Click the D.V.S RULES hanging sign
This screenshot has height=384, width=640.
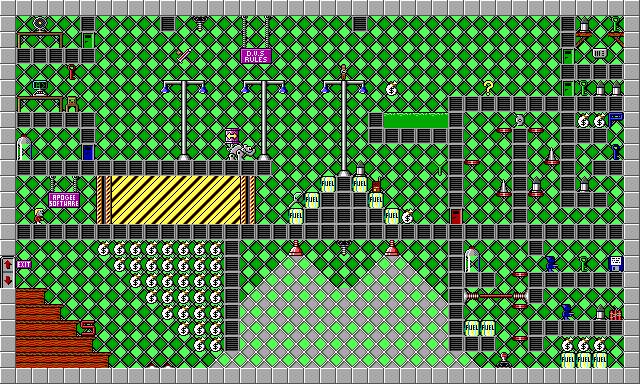(x=256, y=56)
